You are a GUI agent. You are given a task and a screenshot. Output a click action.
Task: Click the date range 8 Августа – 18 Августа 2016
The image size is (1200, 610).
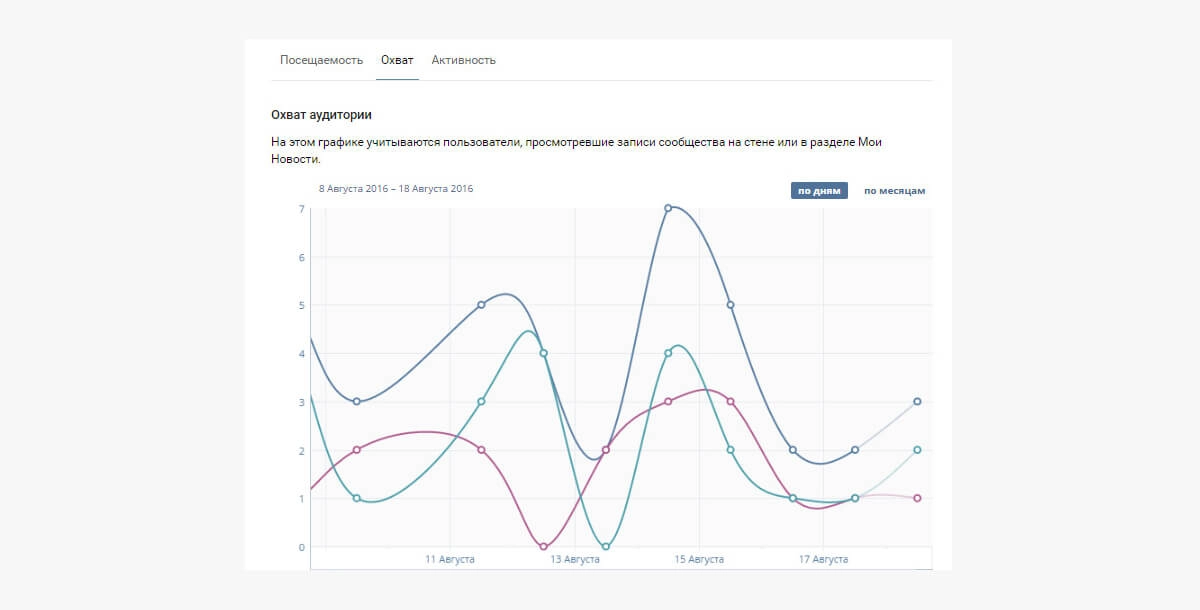pos(396,188)
